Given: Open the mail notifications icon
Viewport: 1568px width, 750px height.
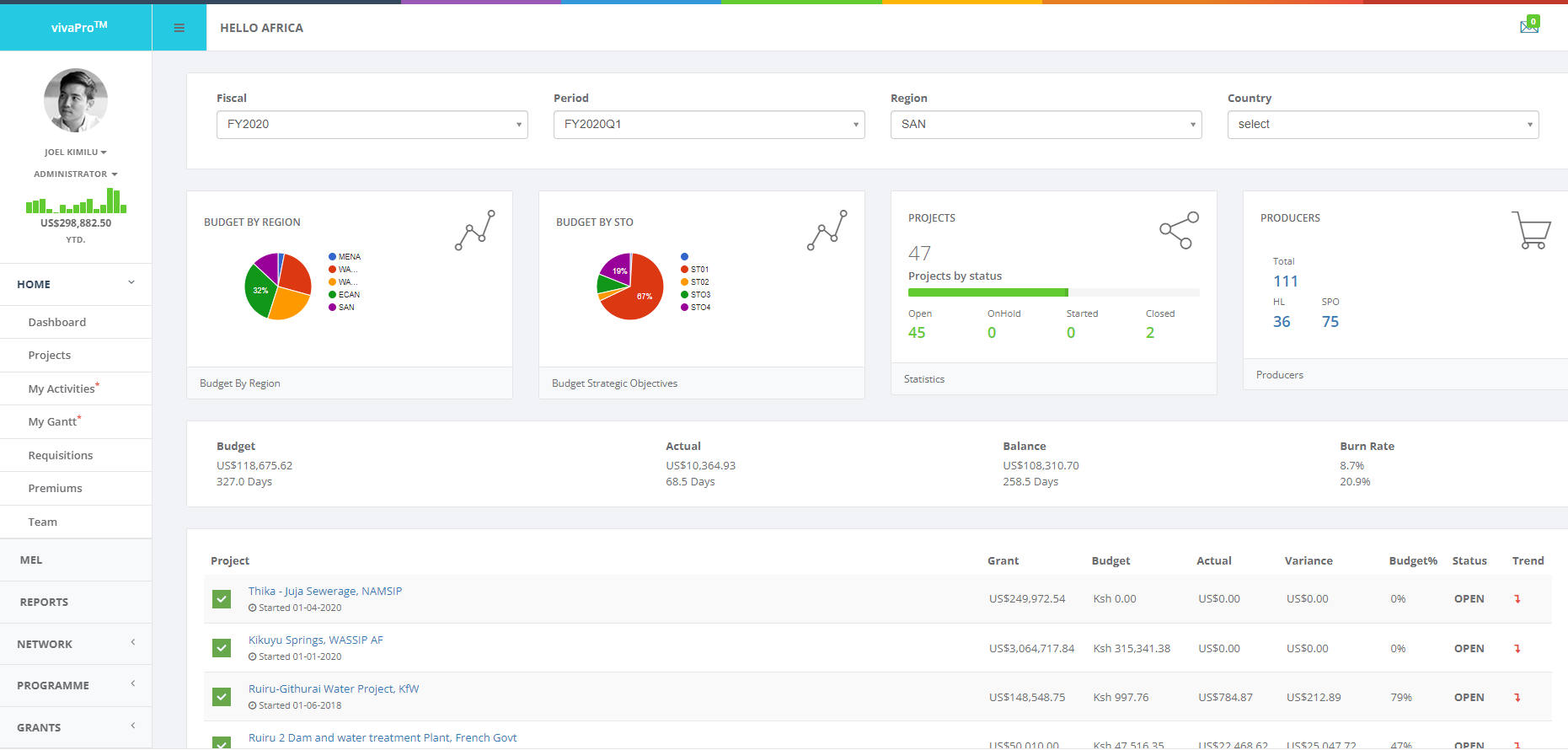Looking at the screenshot, I should 1529,25.
